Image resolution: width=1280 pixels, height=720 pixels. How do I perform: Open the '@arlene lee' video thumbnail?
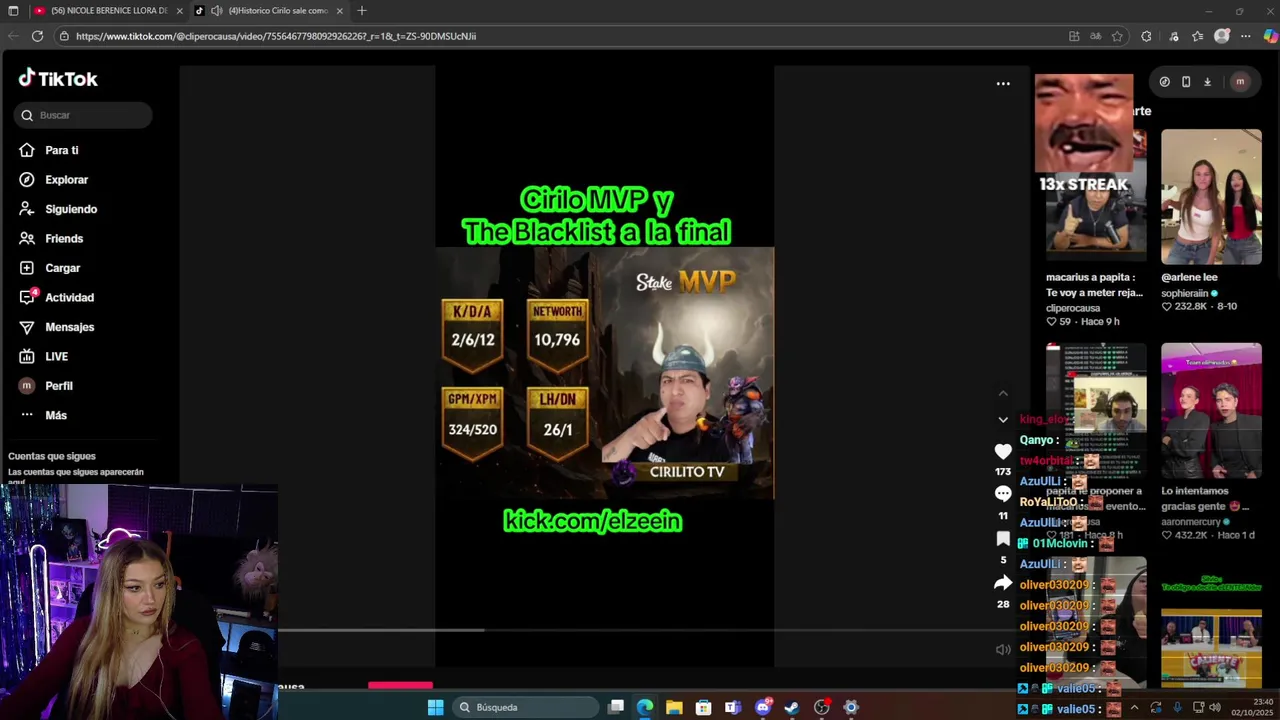coord(1211,196)
